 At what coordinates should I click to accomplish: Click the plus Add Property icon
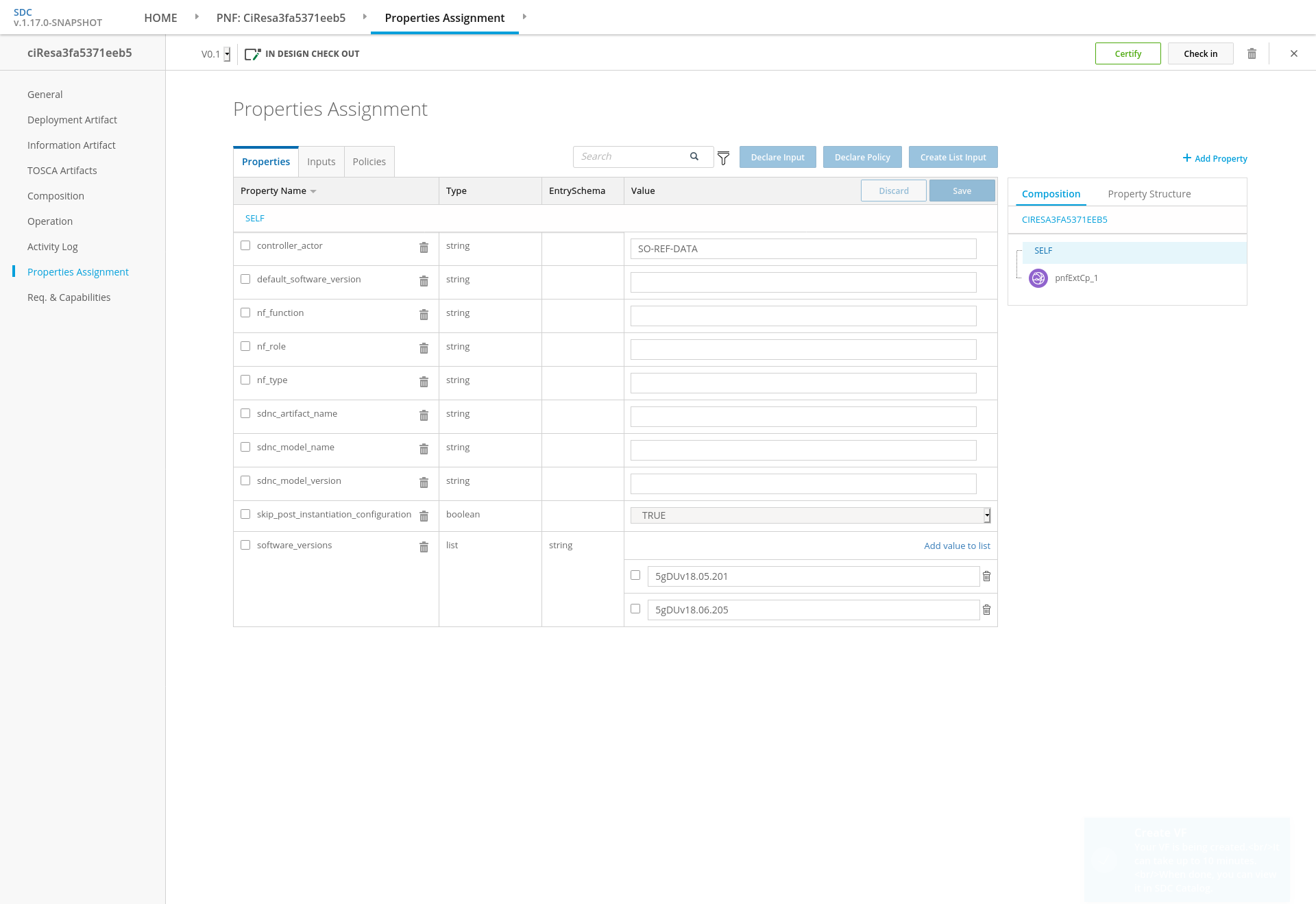click(x=1186, y=158)
